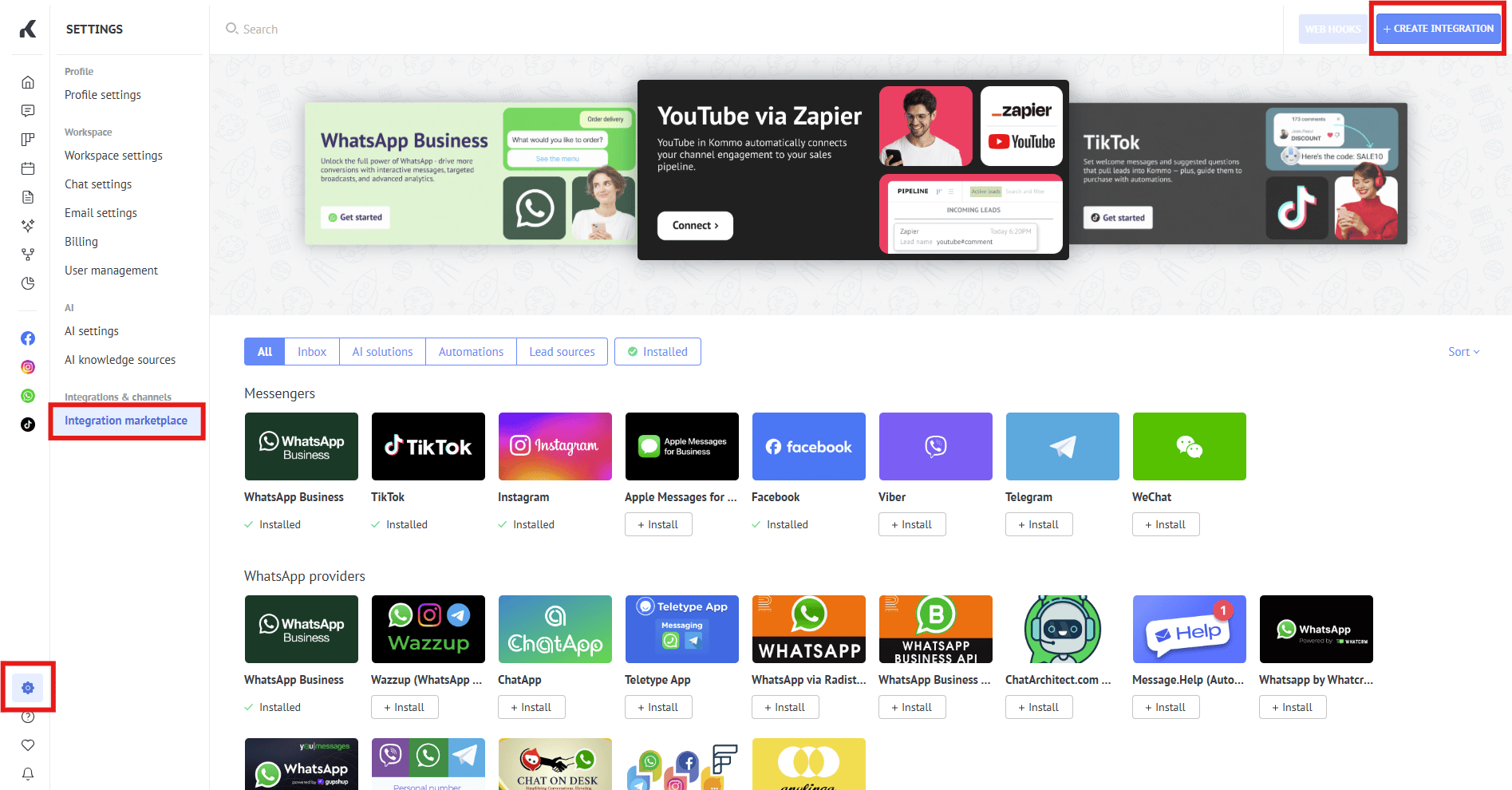
Task: Open the settings gear icon
Action: 28,688
